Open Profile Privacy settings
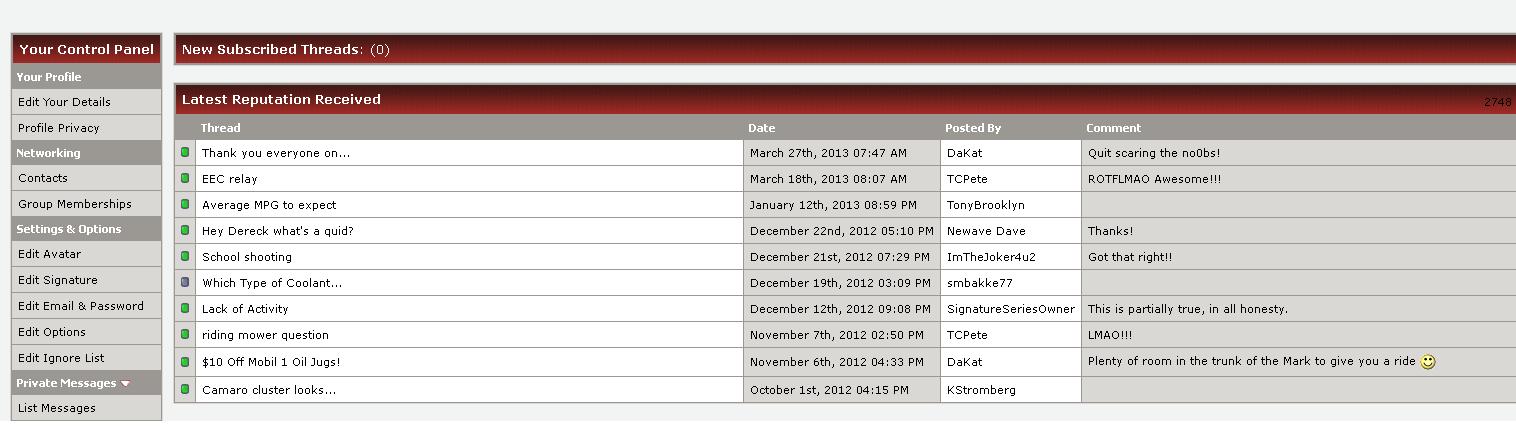1516x426 pixels. pyautogui.click(x=59, y=128)
